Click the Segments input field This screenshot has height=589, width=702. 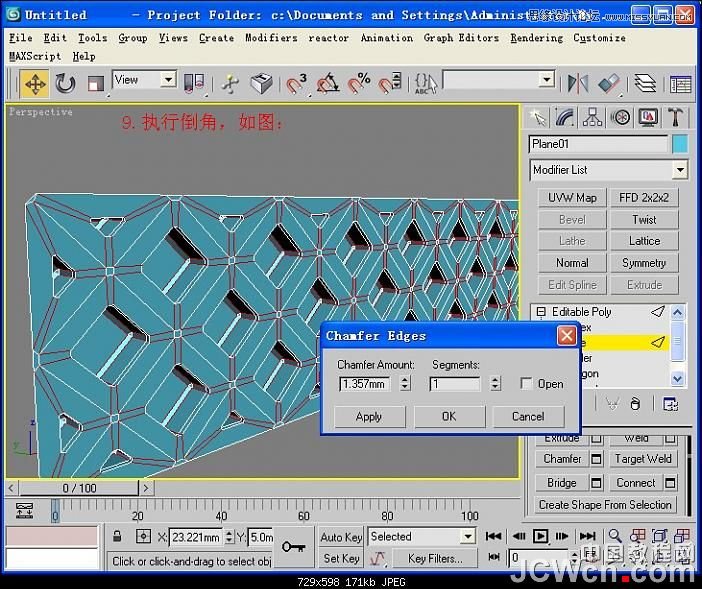point(454,384)
